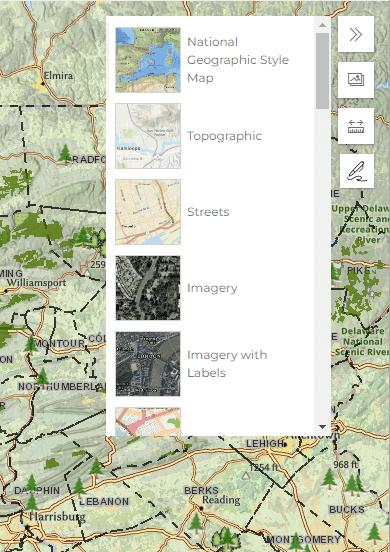Click the tree icon above Northumberland label
This screenshot has height=552, width=390.
[43, 377]
